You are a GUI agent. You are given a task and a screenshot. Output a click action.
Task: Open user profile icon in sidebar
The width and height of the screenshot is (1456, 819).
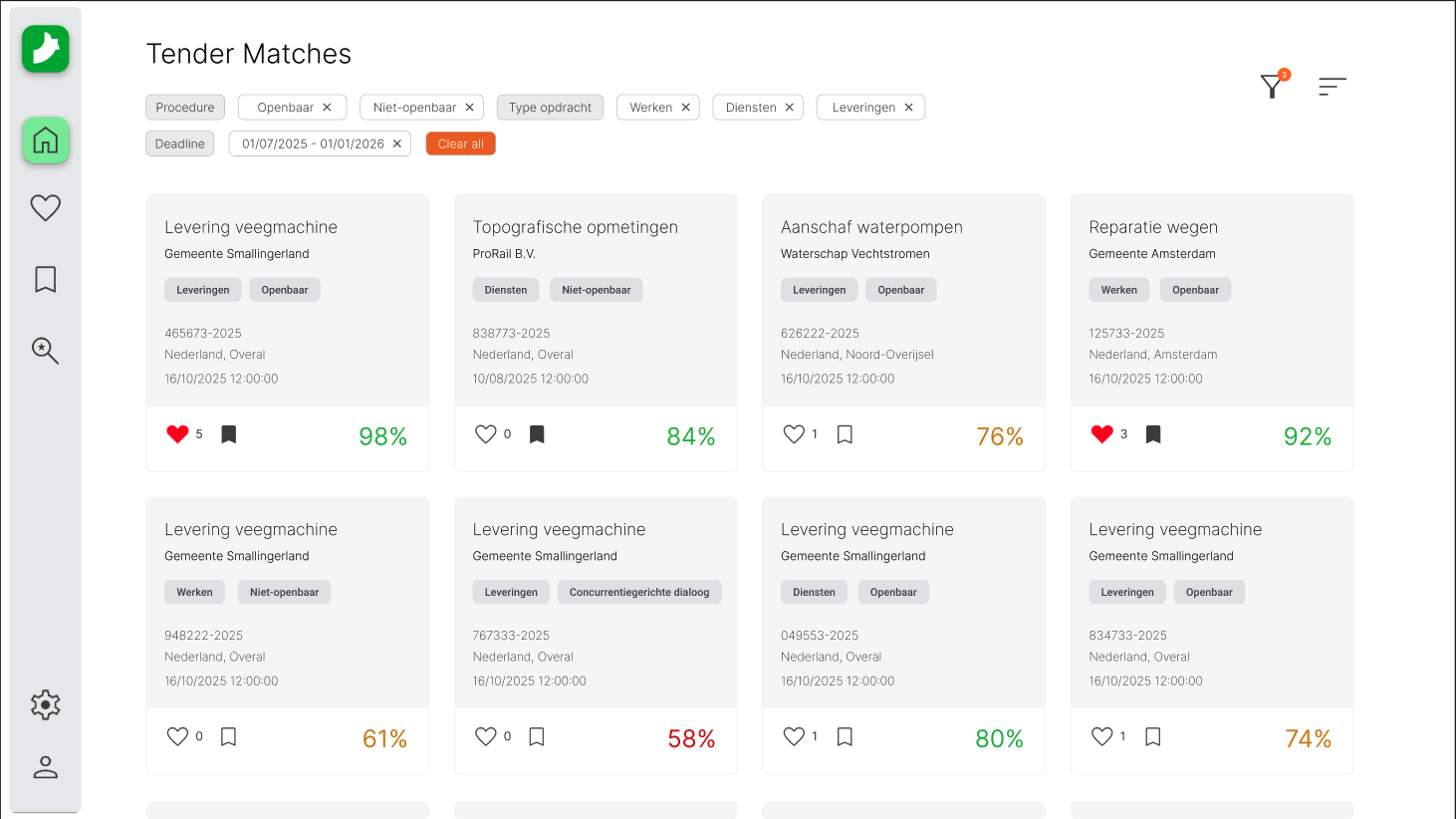click(46, 767)
